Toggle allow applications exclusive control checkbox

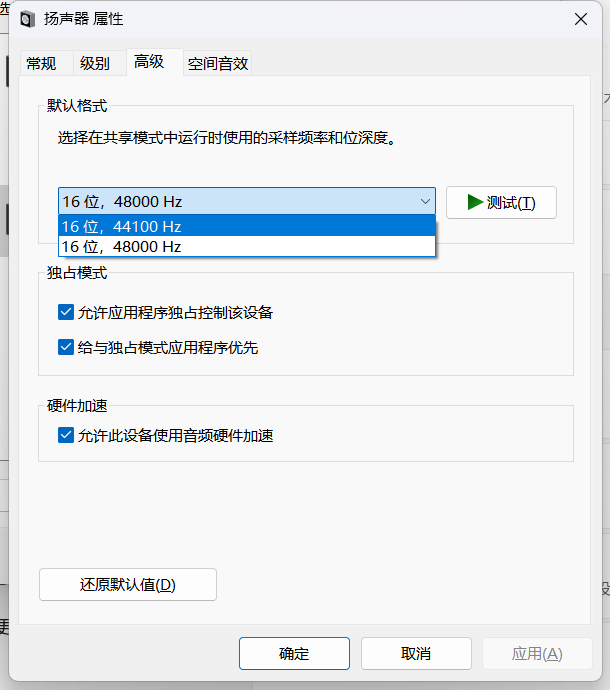66,313
